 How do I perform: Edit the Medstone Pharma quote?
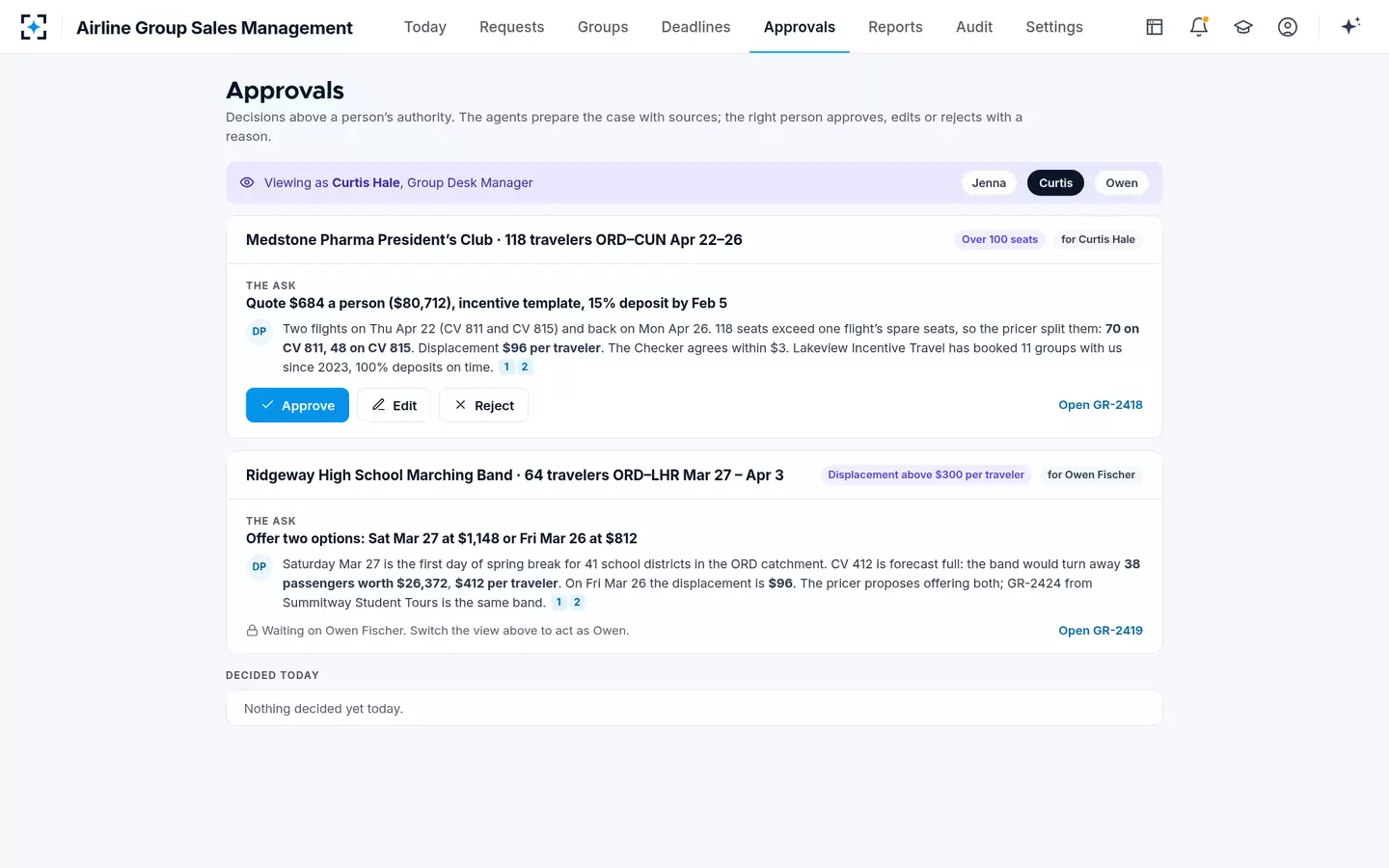394,405
